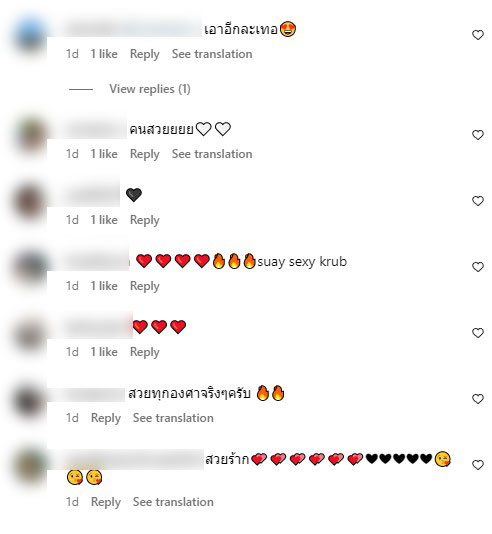The height and width of the screenshot is (534, 492).
Task: Reply to the 'suay sexy krub' comment
Action: click(x=145, y=286)
